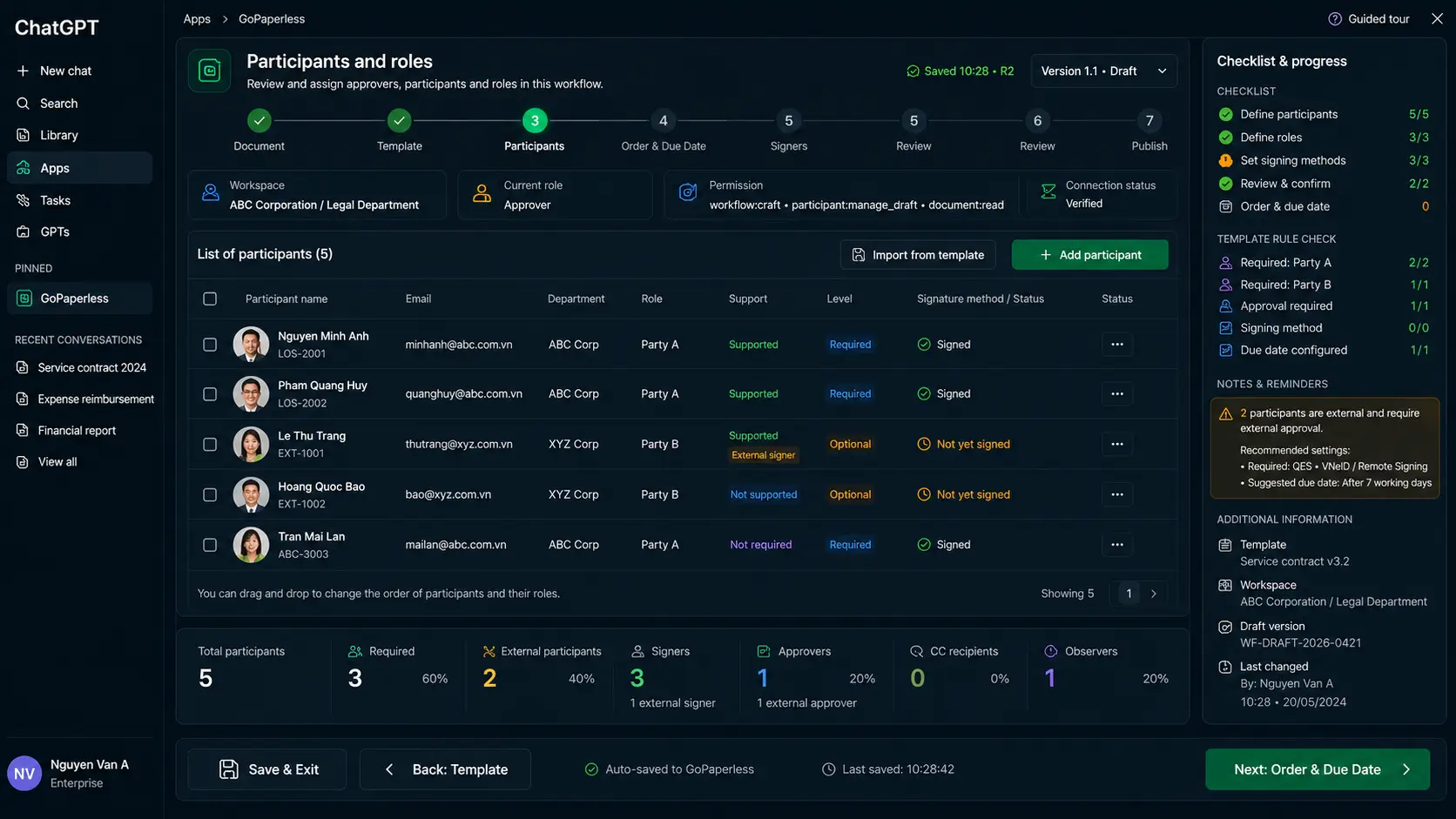This screenshot has width=1456, height=819.
Task: Go to next page of participants
Action: [x=1154, y=594]
